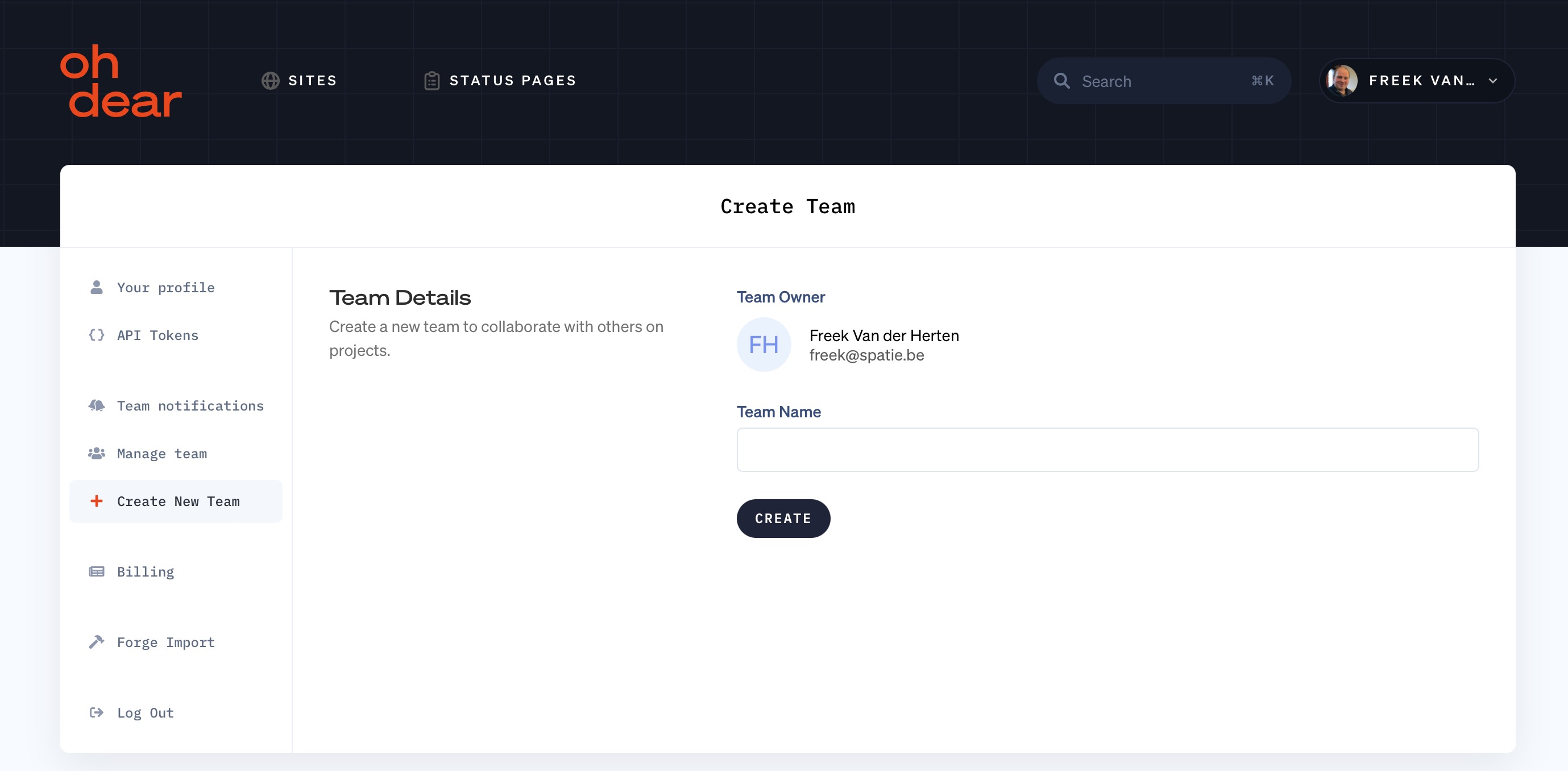Click the bell icon for Team notifications
This screenshot has height=771, width=1568.
[x=96, y=405]
